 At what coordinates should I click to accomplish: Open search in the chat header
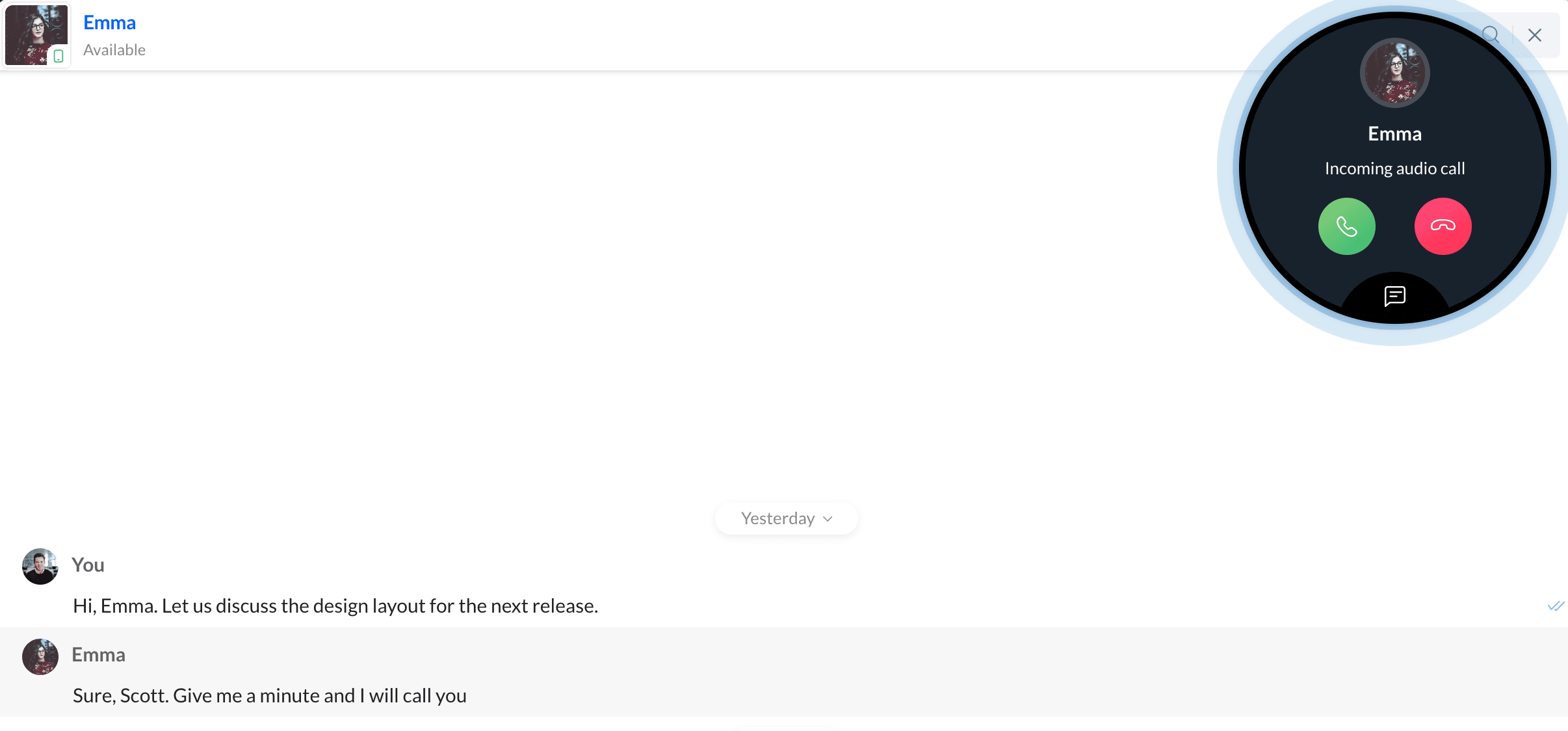[x=1491, y=35]
